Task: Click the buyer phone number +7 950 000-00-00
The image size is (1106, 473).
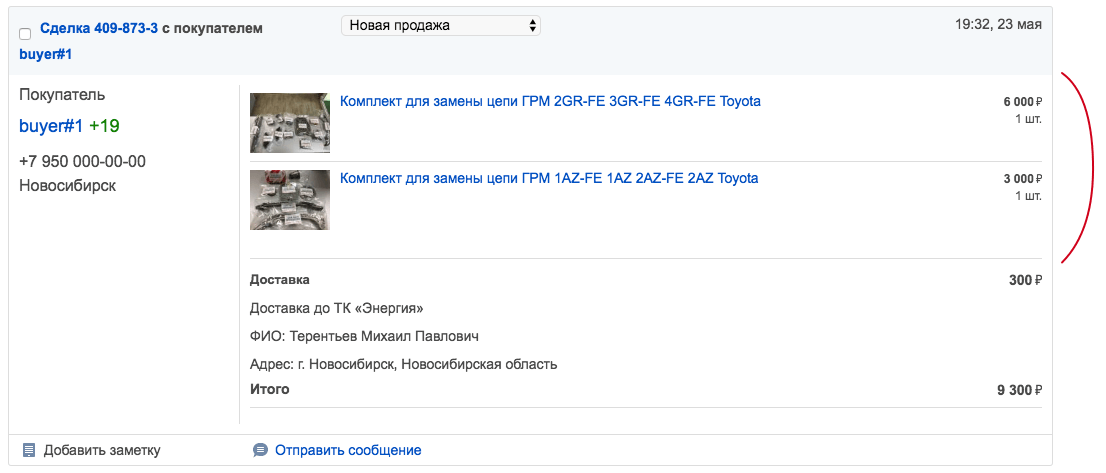Action: 83,161
